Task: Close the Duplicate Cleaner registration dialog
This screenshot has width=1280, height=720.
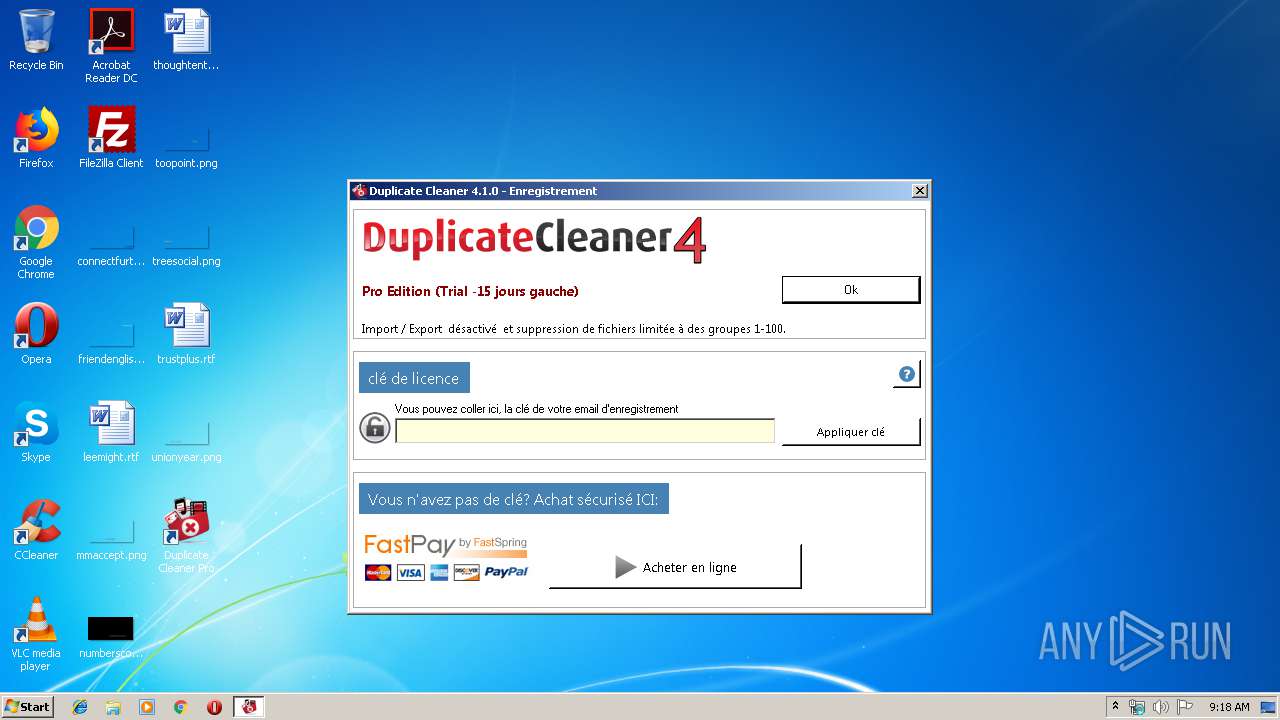Action: click(920, 191)
